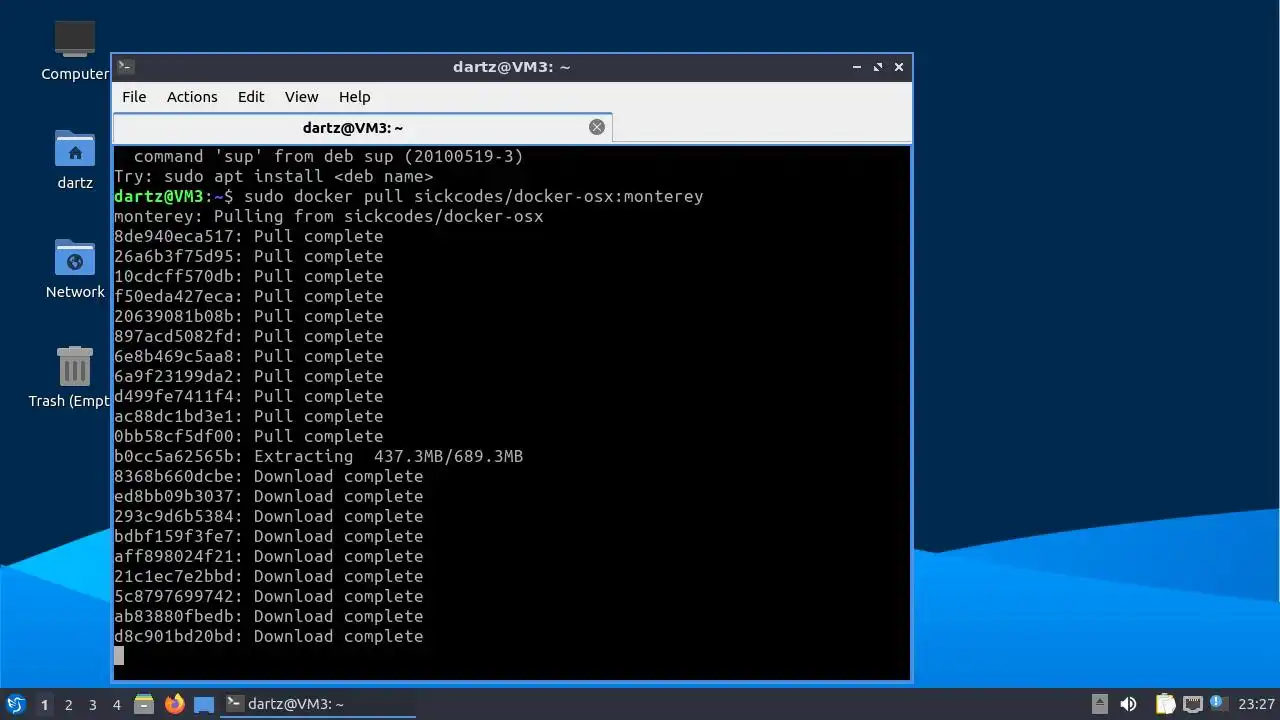Minimize the terminal window
This screenshot has width=1280, height=720.
coord(857,67)
